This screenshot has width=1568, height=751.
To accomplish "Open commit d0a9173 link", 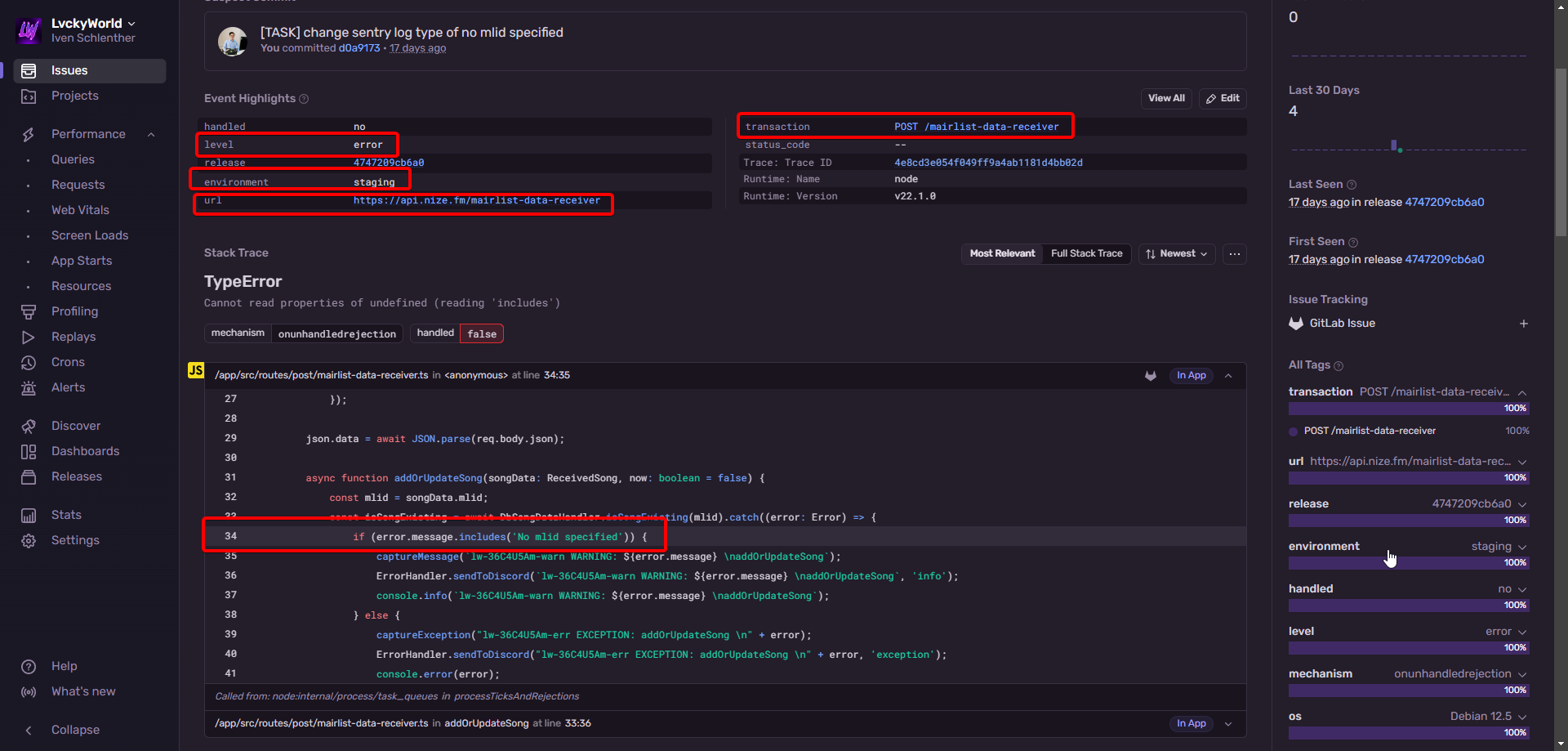I will pyautogui.click(x=359, y=48).
